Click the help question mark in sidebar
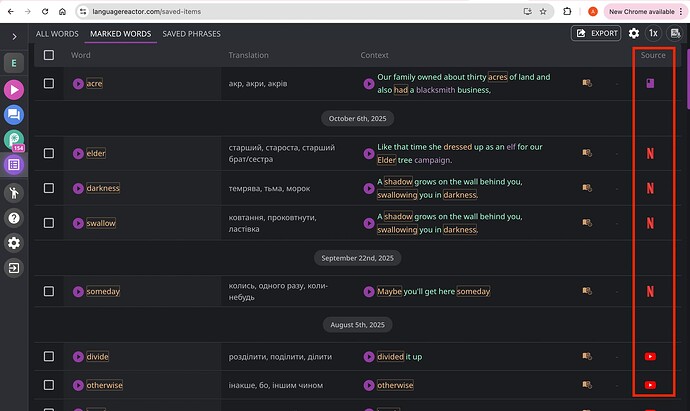This screenshot has width=690, height=411. (x=15, y=217)
